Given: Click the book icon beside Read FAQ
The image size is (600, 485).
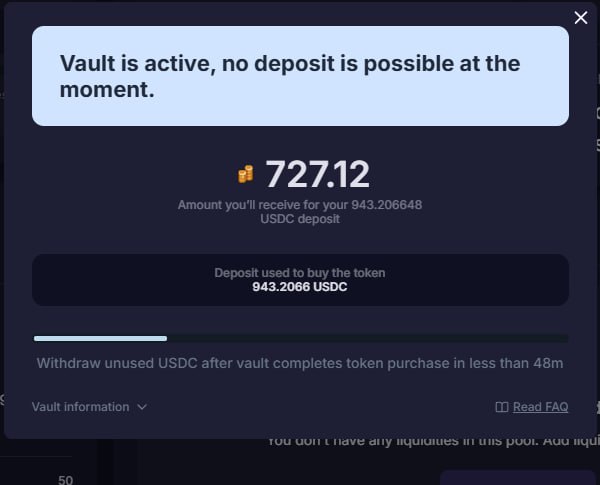Looking at the screenshot, I should point(502,407).
